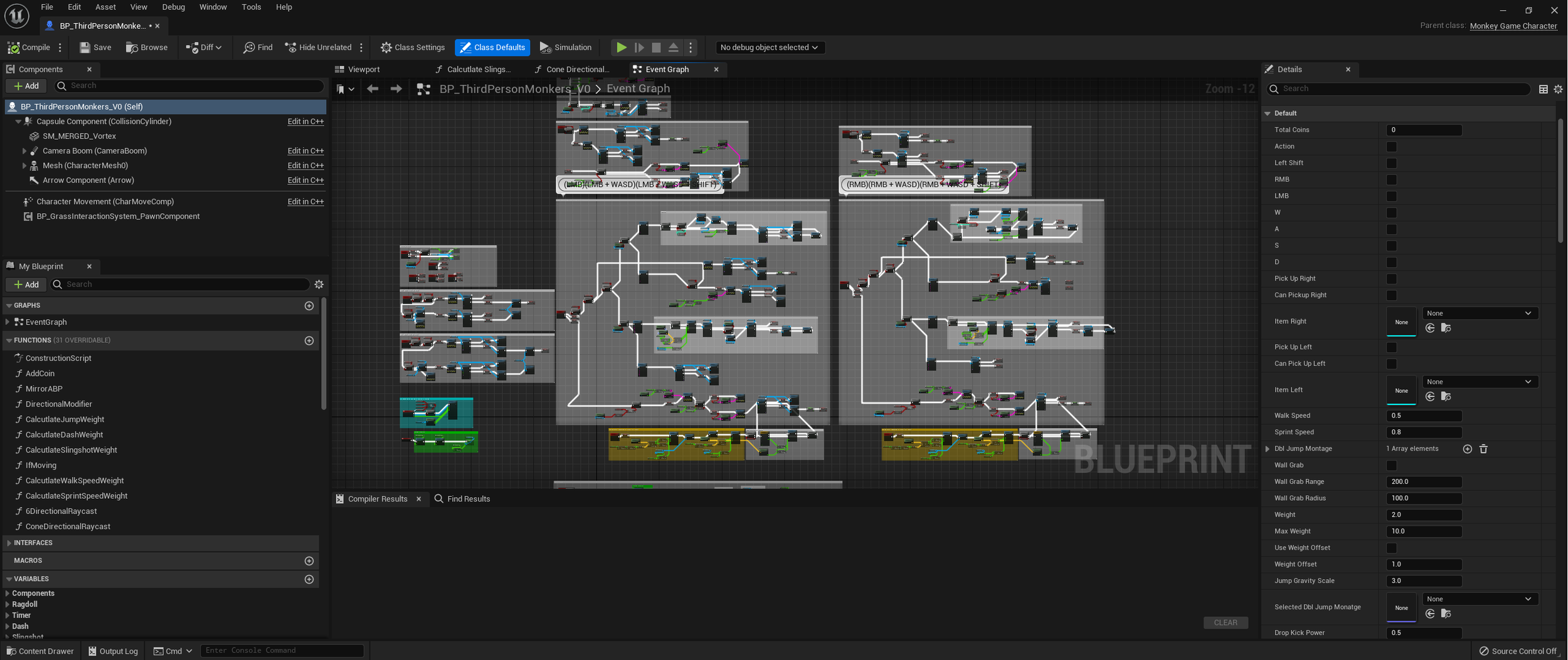Click the console command input field
Viewport: 1568px width, 660px height.
282,651
